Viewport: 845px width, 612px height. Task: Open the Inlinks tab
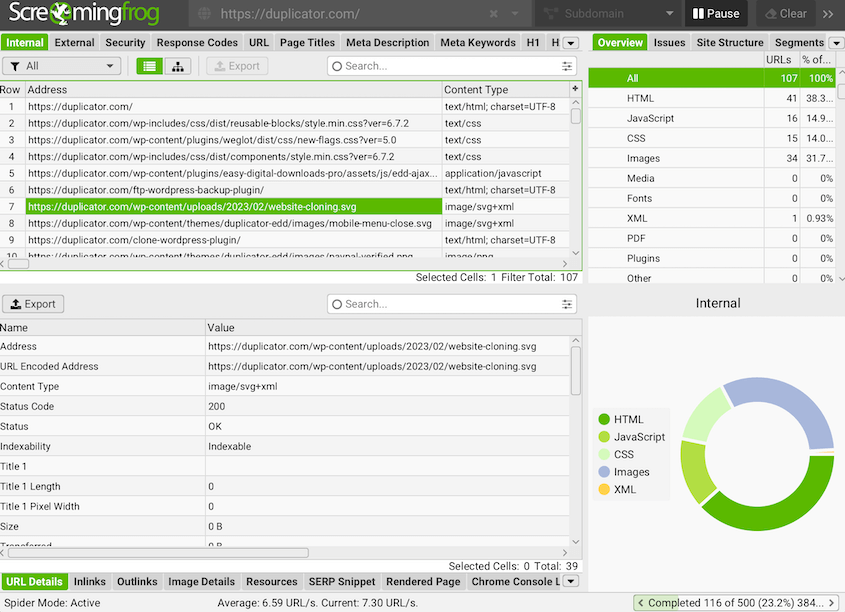coord(89,582)
